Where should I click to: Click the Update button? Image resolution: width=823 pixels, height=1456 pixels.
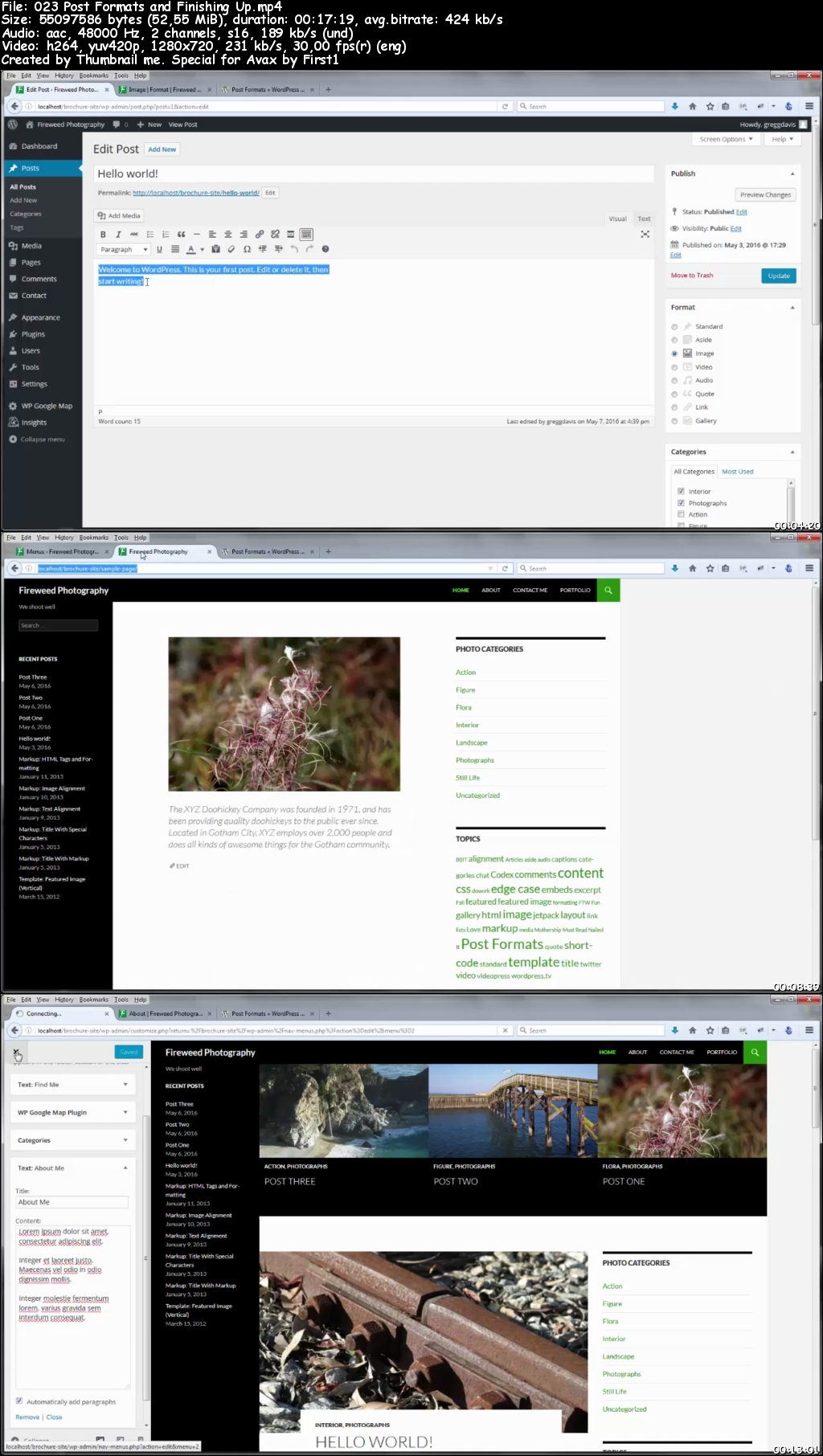pos(778,276)
